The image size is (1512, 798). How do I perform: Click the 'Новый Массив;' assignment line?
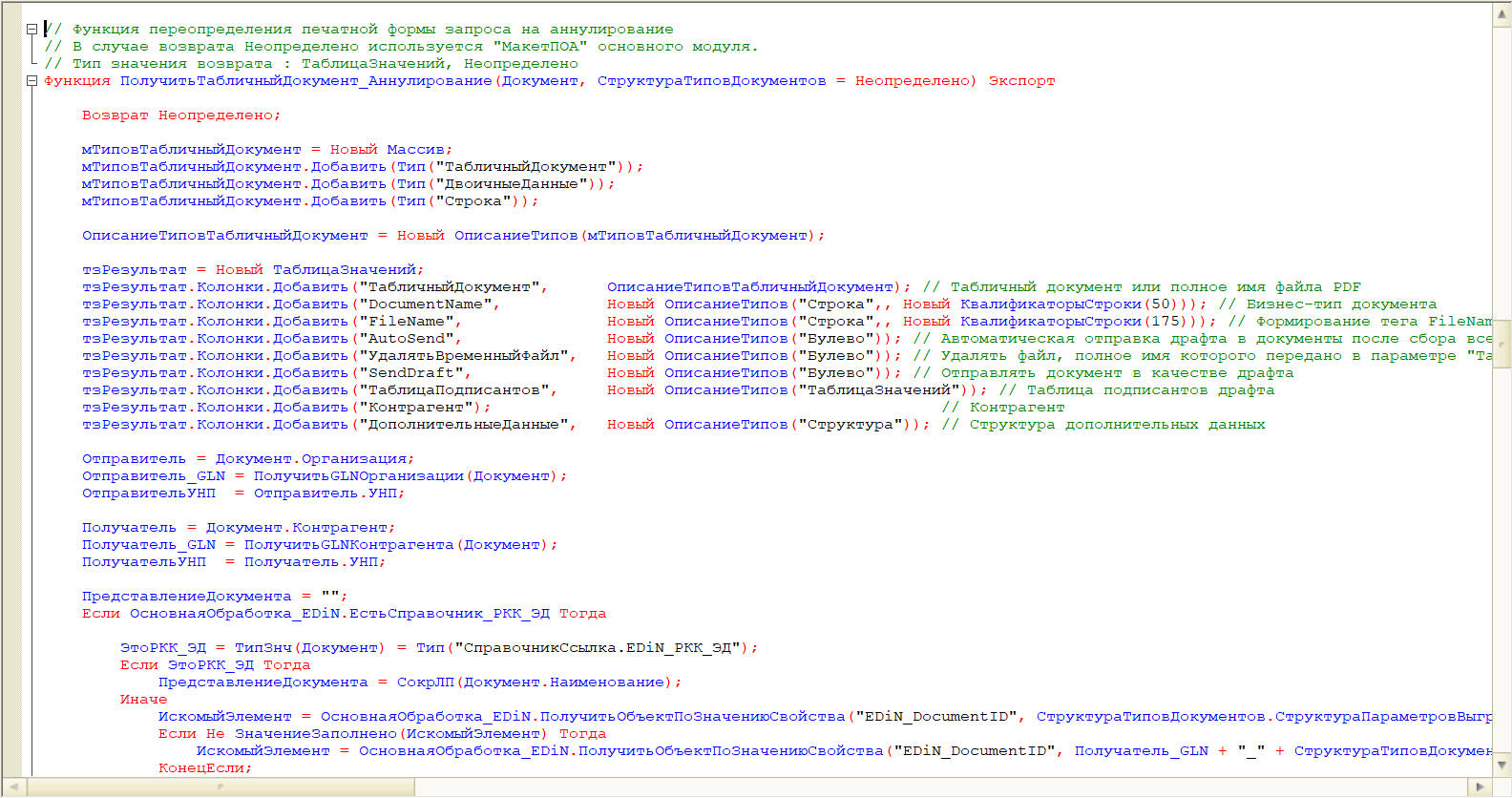[267, 150]
